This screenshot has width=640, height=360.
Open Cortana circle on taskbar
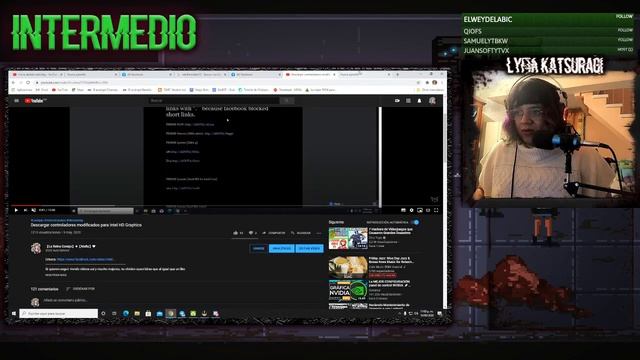coord(103,313)
